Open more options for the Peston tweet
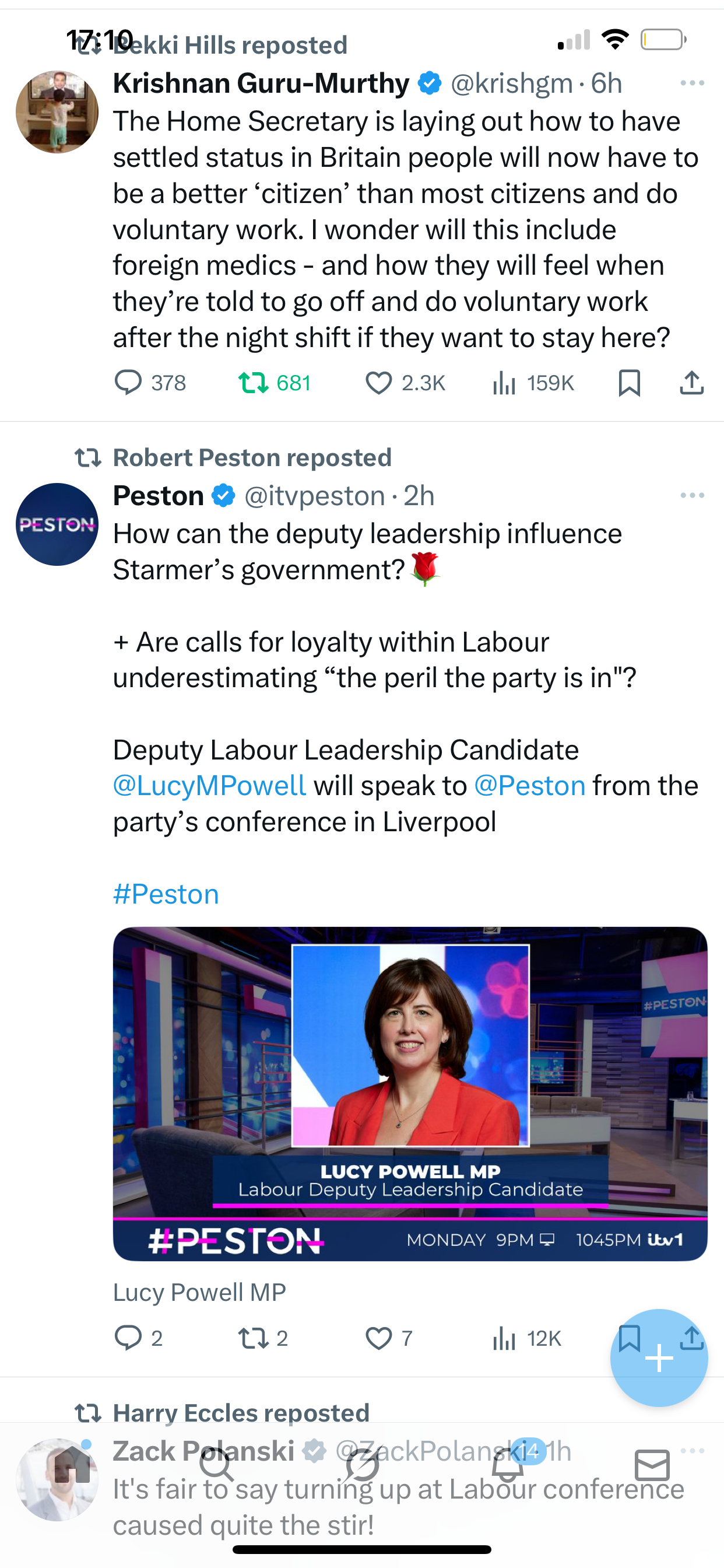This screenshot has width=724, height=1568. (x=692, y=495)
